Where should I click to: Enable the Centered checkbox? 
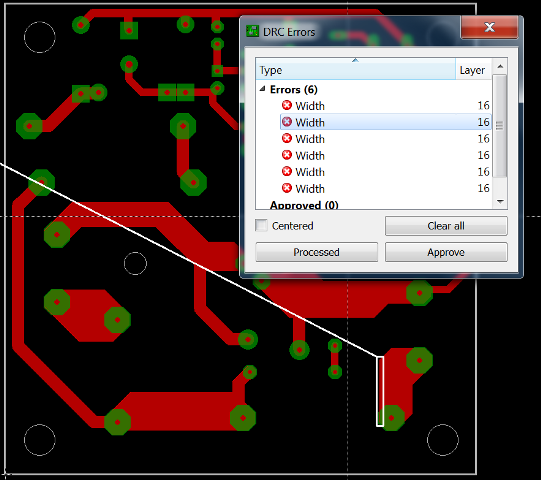pos(261,225)
